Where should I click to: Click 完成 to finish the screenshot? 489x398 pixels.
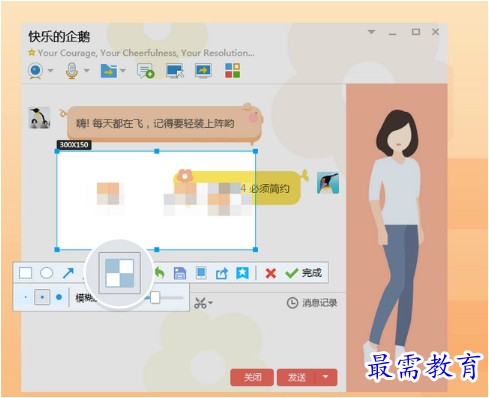[303, 273]
